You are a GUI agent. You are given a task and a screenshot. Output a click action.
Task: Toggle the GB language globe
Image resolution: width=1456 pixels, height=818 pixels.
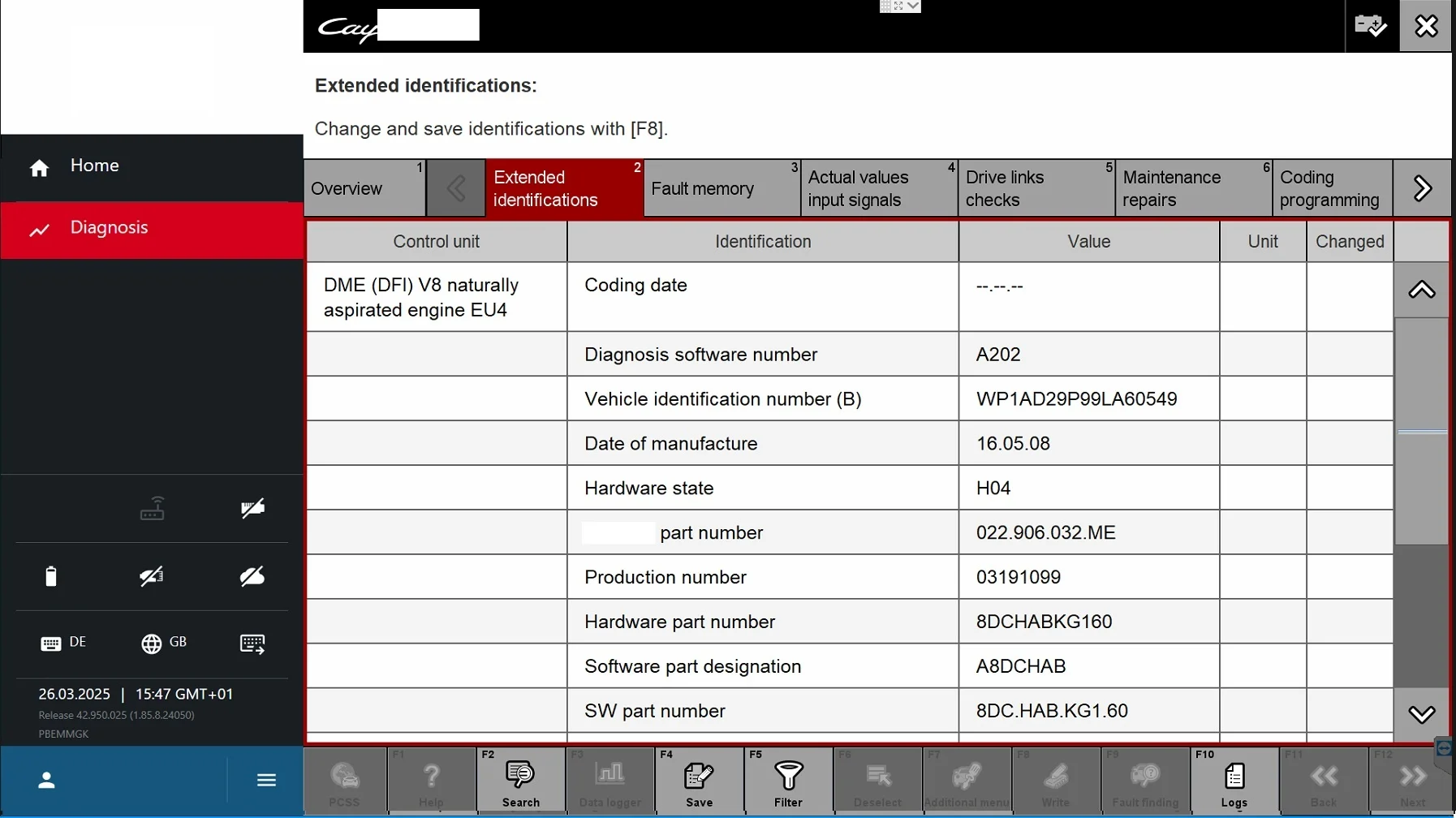click(164, 643)
